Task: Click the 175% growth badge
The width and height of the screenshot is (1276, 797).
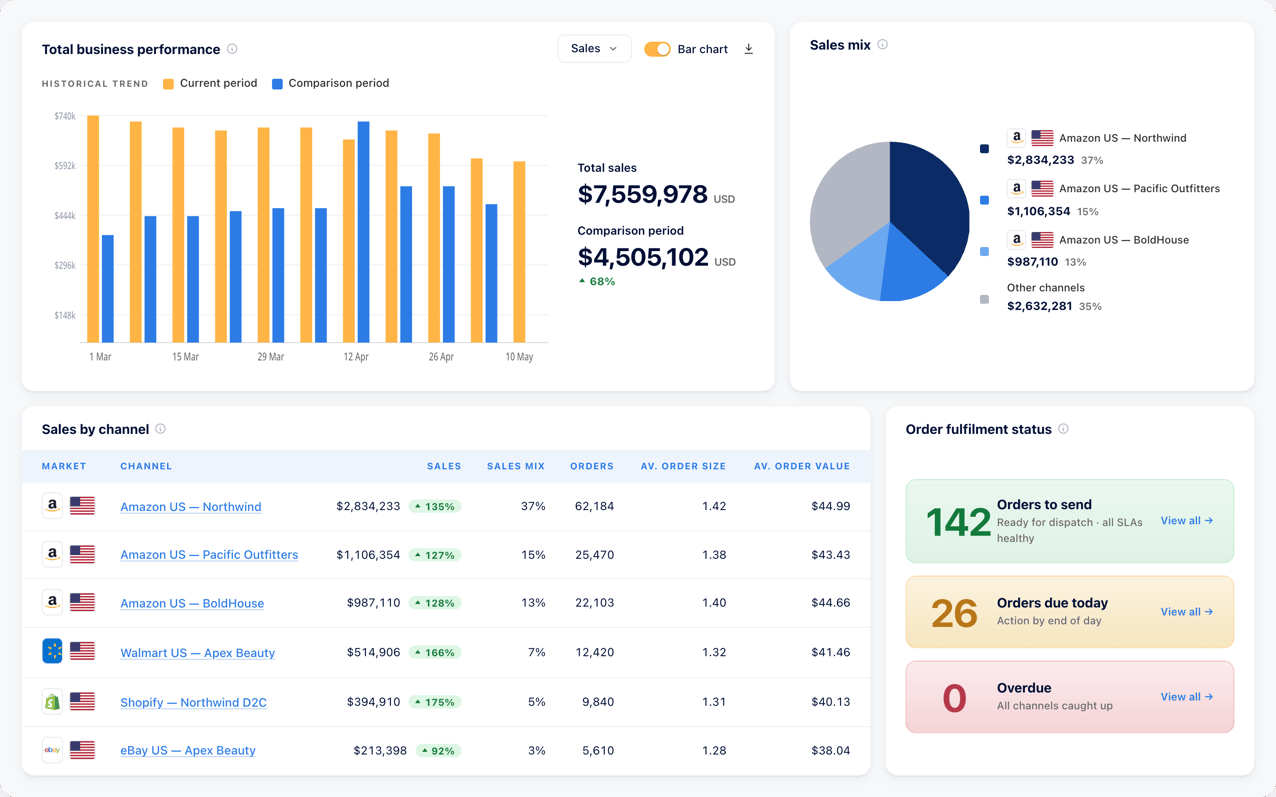Action: (435, 703)
